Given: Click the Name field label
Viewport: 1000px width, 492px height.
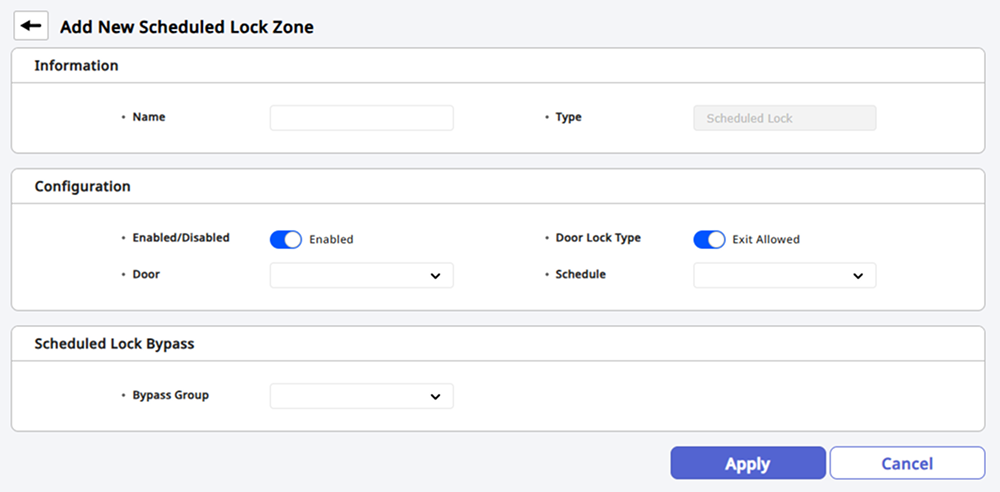Looking at the screenshot, I should tap(149, 117).
